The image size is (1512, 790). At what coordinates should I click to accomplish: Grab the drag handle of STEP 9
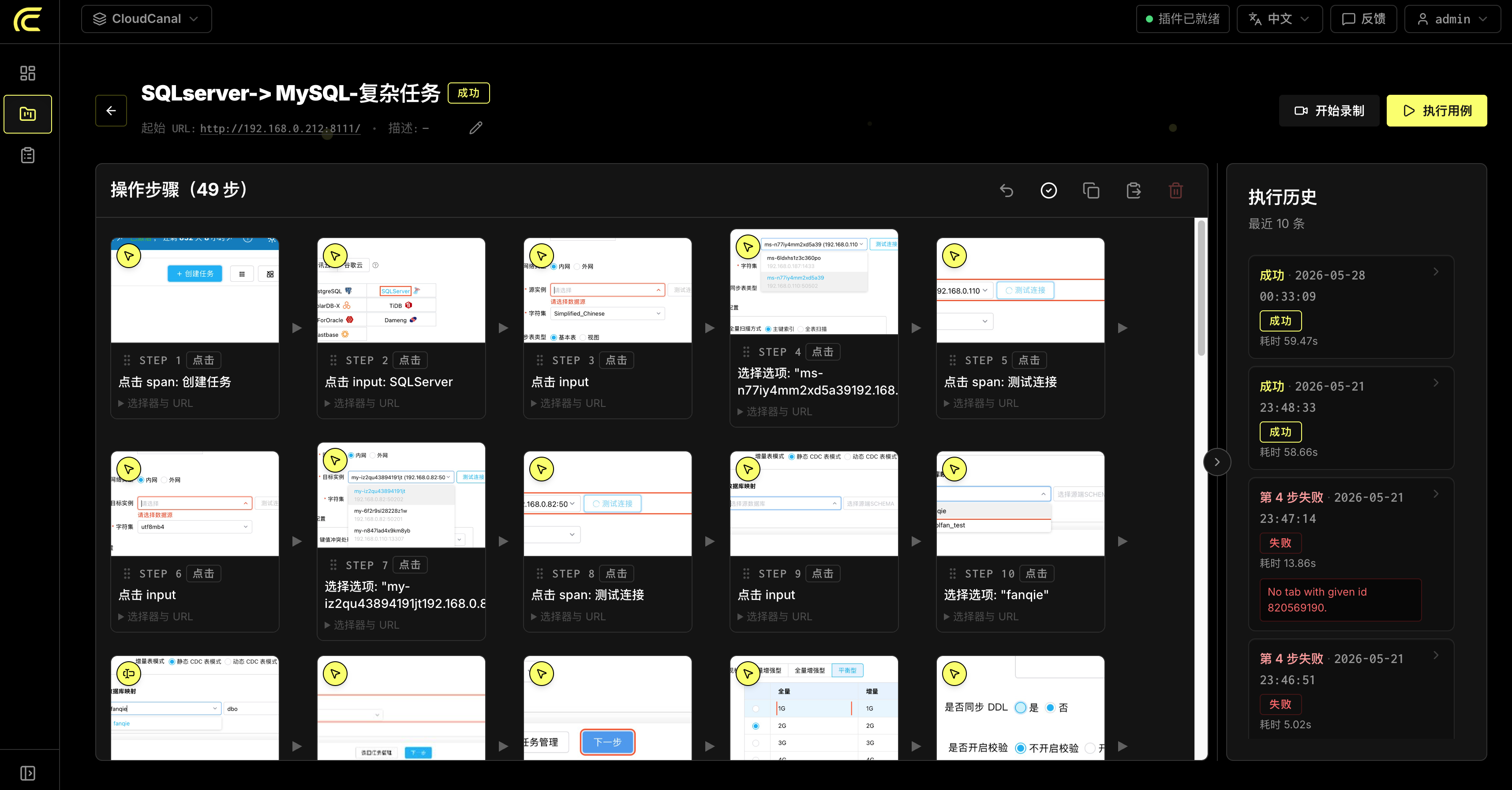tap(746, 574)
